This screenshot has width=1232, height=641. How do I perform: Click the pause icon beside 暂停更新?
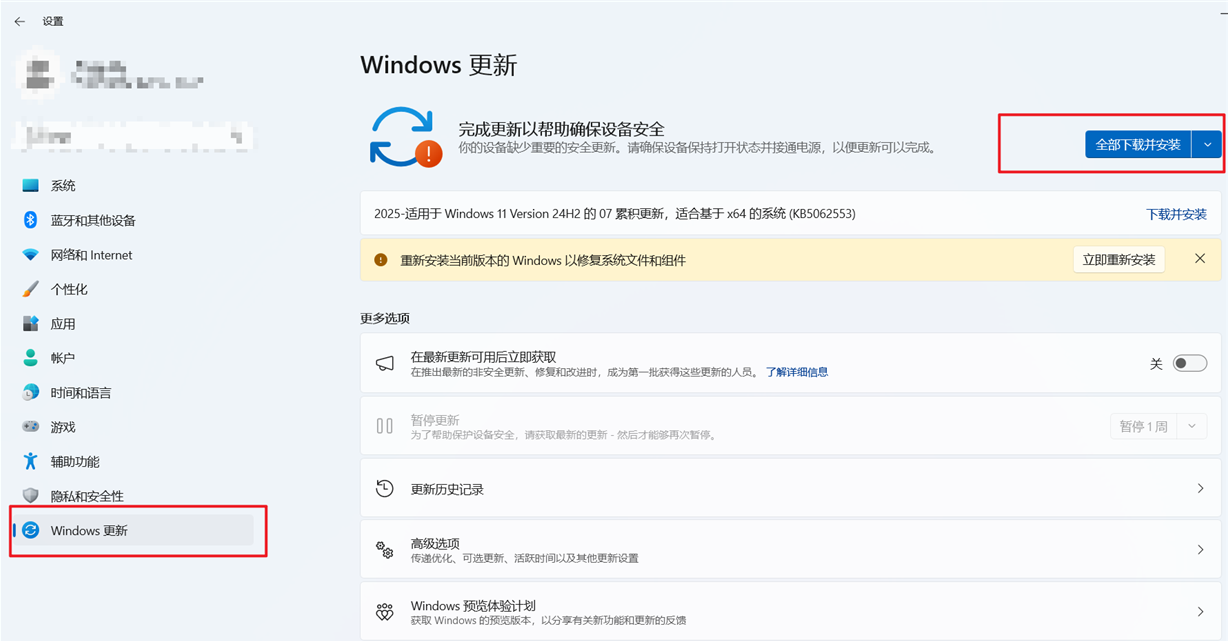tap(385, 426)
